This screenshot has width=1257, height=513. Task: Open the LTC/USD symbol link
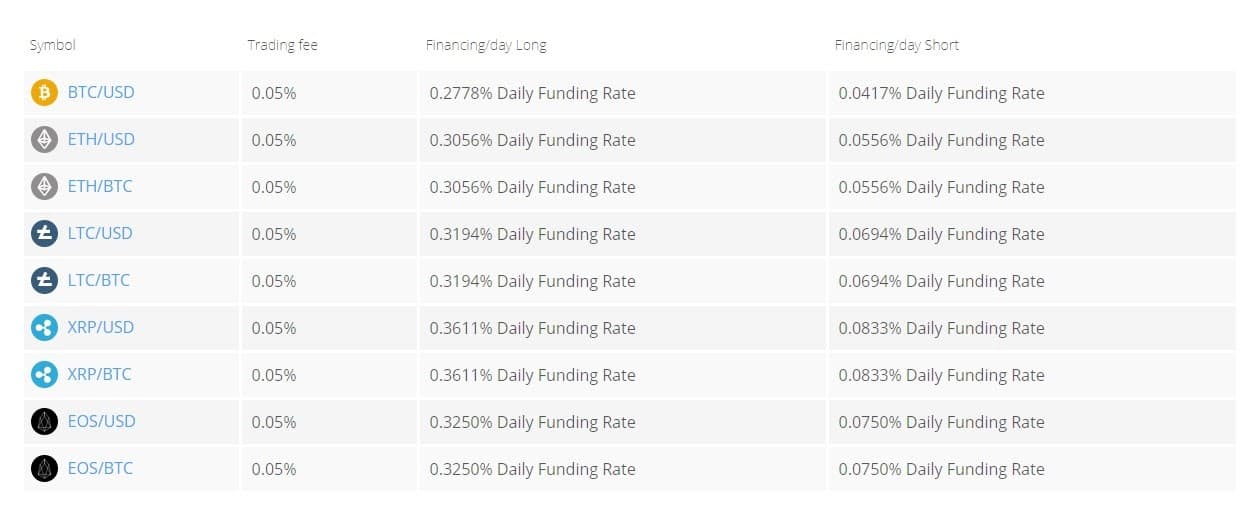pyautogui.click(x=100, y=233)
